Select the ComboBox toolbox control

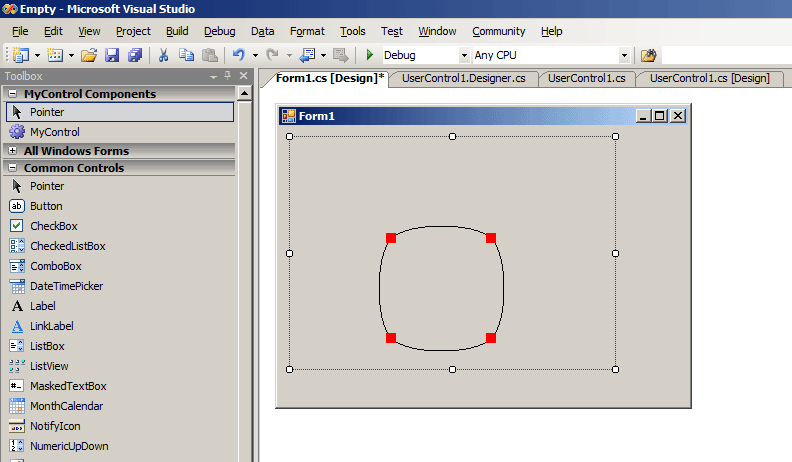point(120,266)
